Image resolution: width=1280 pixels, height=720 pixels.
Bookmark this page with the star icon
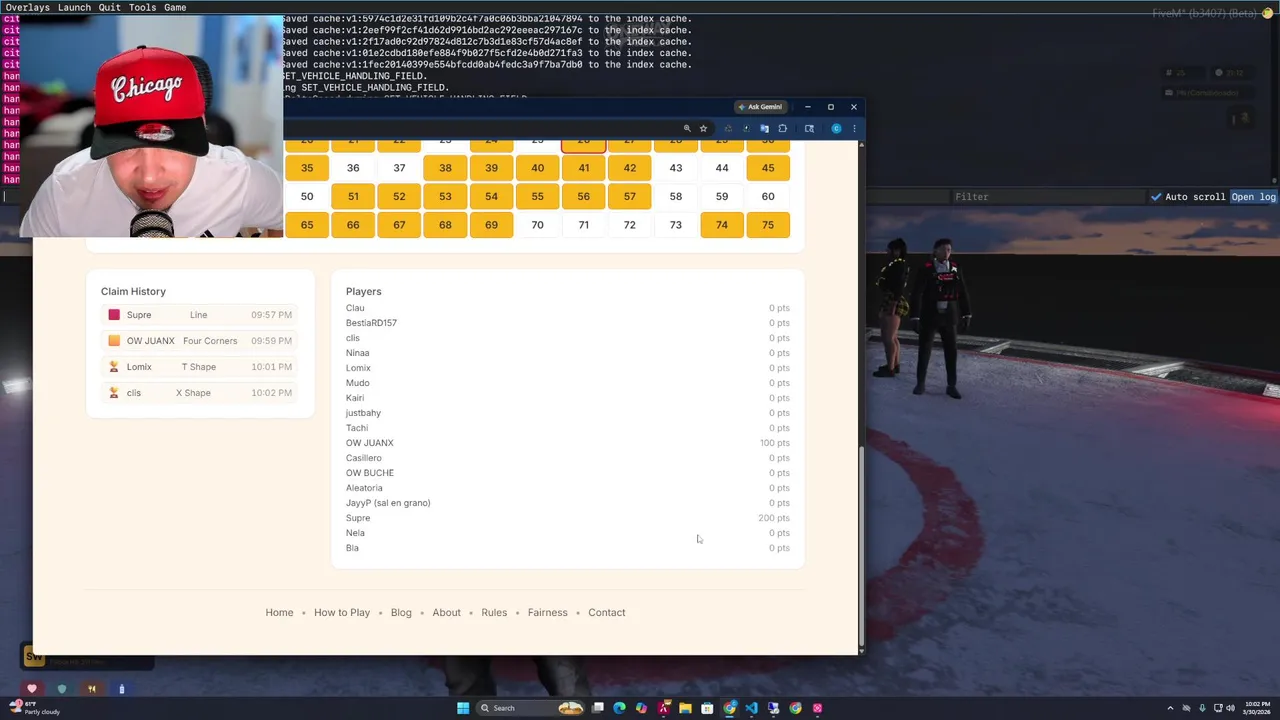703,128
